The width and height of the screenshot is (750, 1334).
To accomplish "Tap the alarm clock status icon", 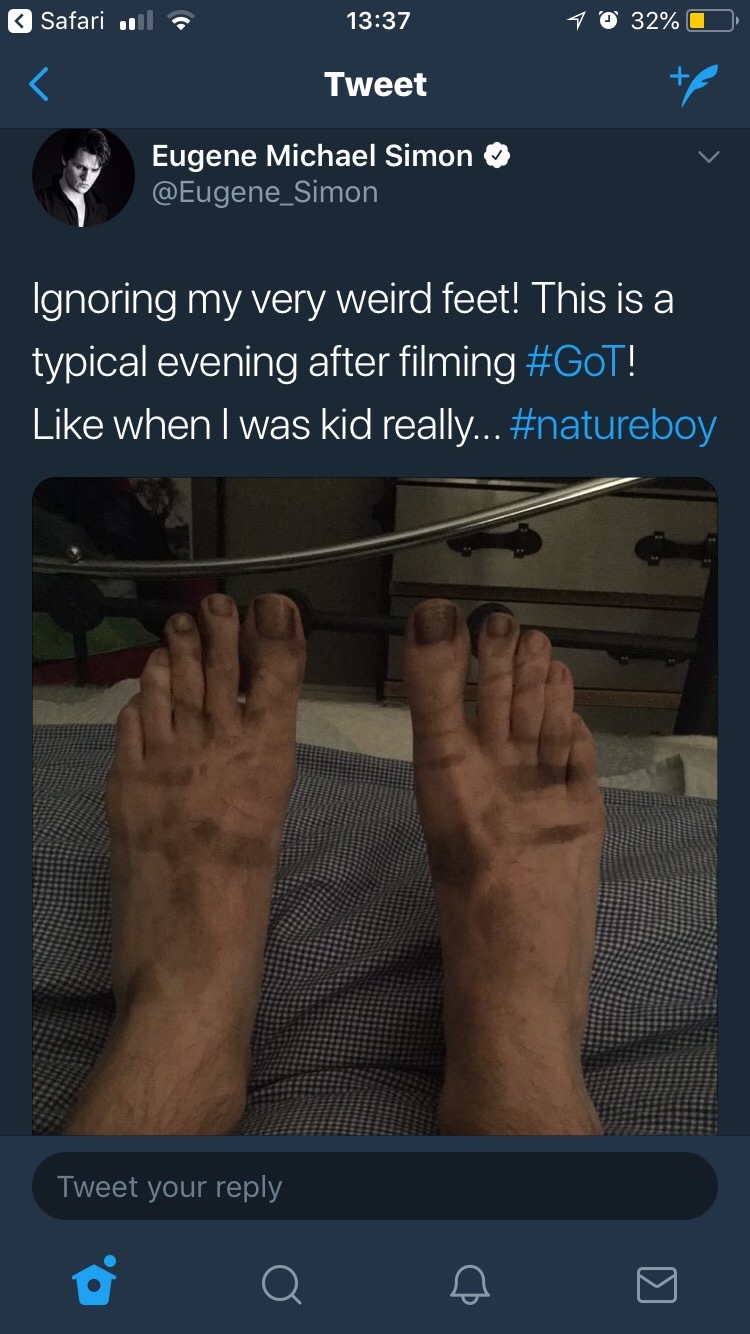I will [x=608, y=21].
